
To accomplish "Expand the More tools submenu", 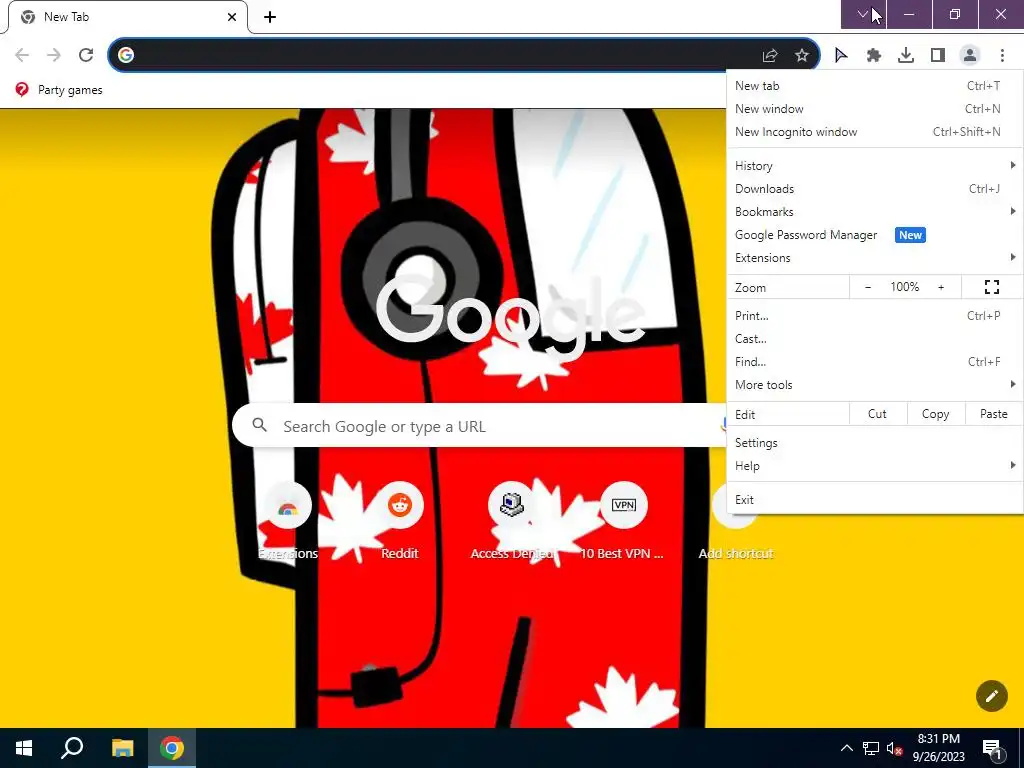I will click(874, 385).
